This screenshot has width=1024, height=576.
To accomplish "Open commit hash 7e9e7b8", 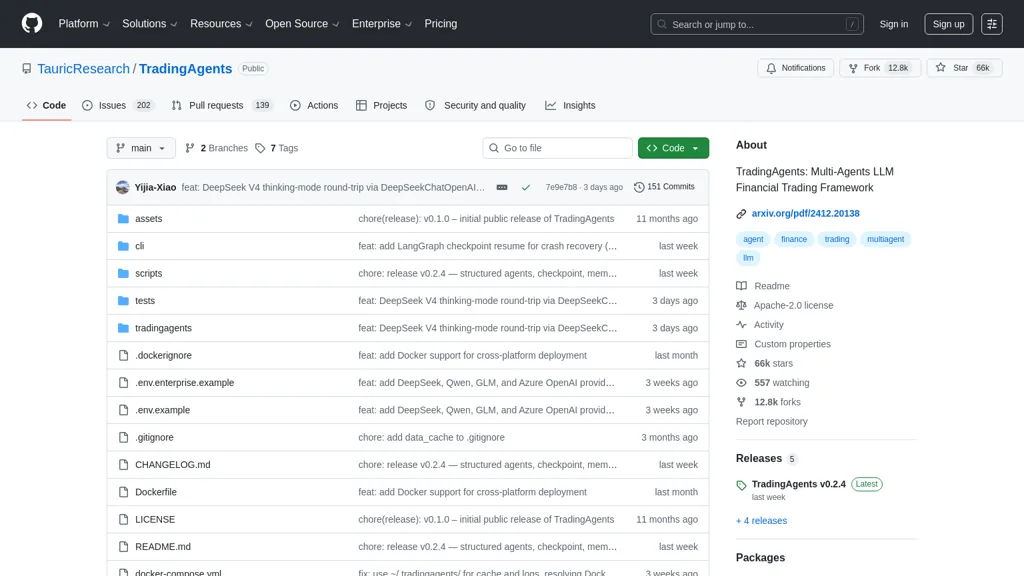I will pyautogui.click(x=561, y=187).
